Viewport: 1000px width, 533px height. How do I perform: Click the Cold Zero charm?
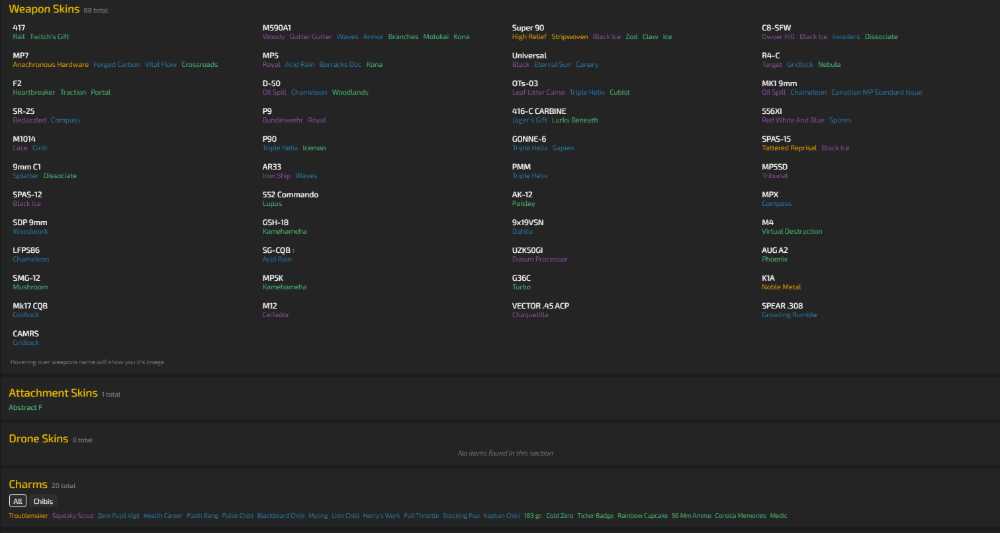point(559,516)
